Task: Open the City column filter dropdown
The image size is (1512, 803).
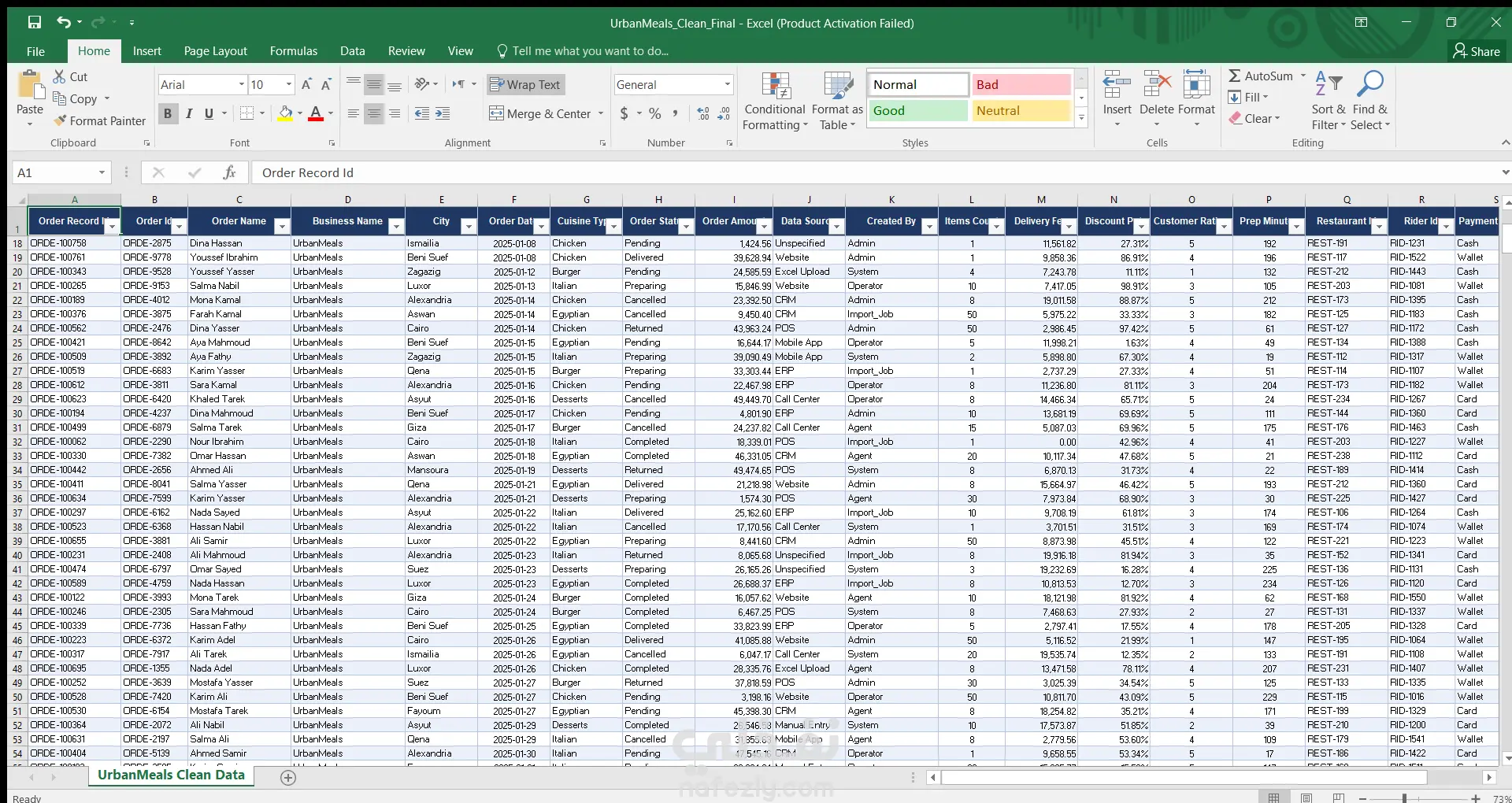Action: coord(469,227)
